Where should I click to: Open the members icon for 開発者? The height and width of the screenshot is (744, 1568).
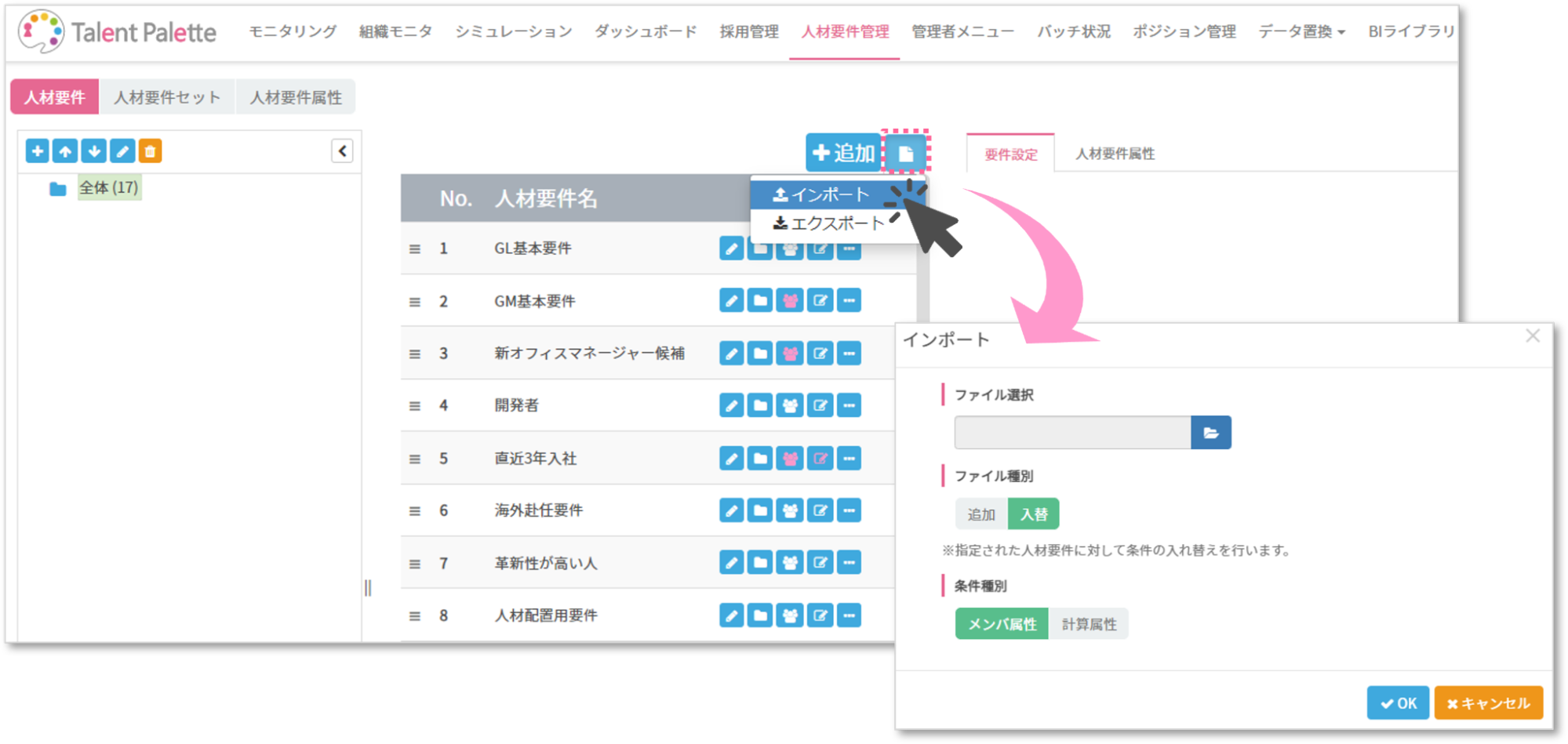790,405
